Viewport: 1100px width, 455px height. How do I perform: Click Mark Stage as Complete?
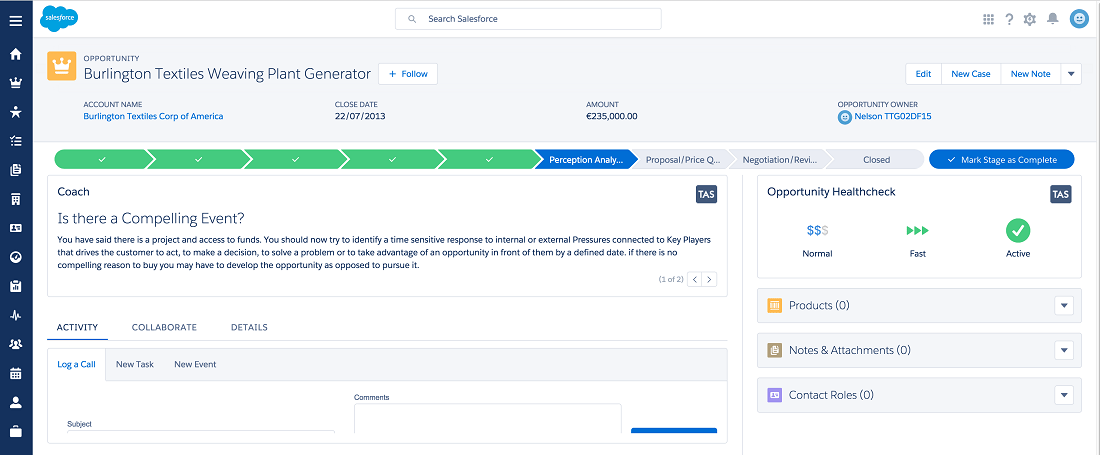pos(1002,160)
